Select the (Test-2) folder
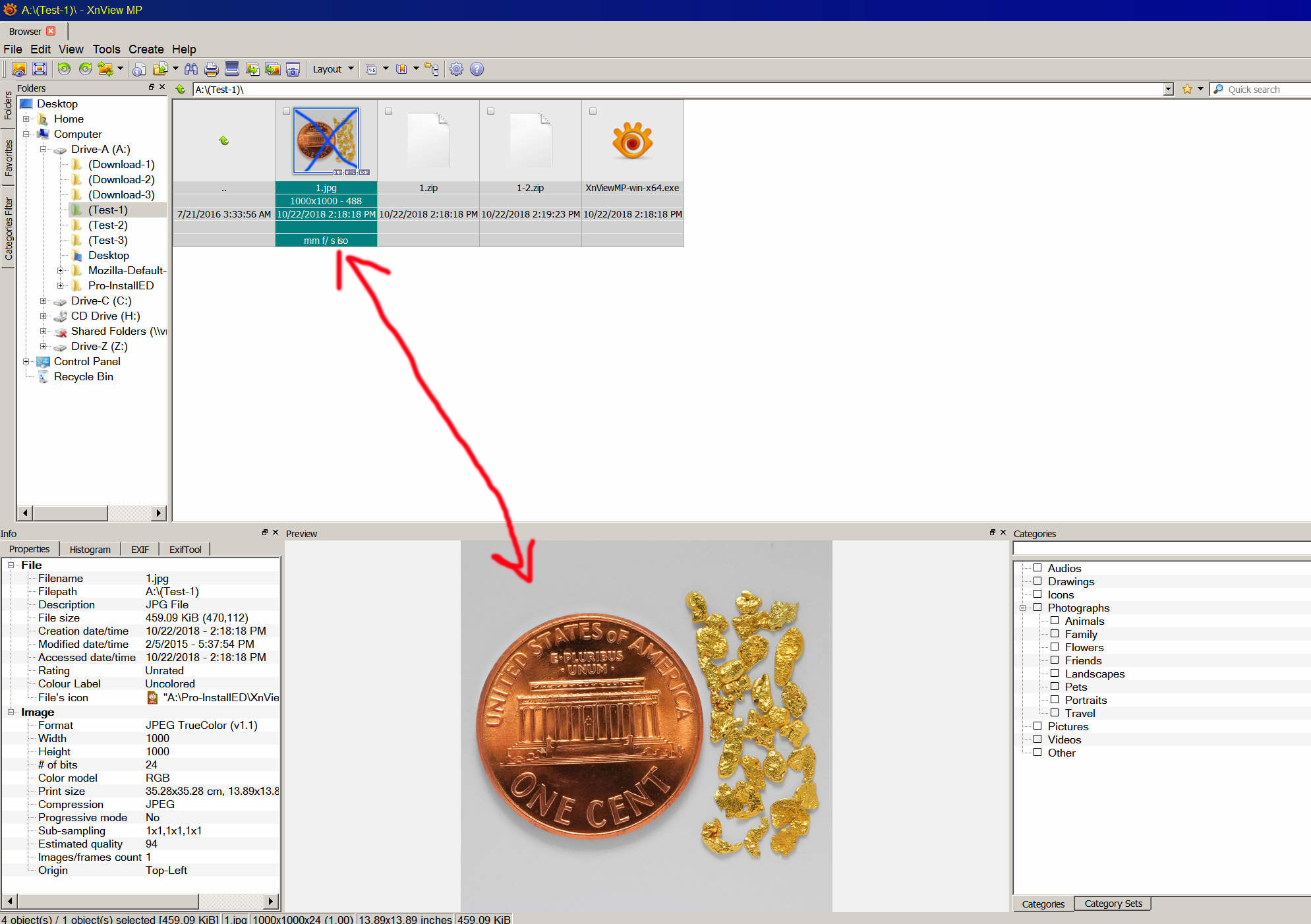The image size is (1311, 924). point(107,225)
